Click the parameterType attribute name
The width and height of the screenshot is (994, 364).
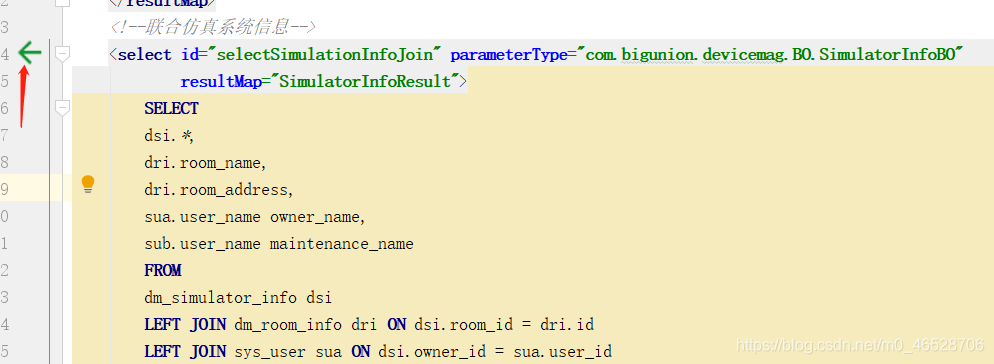509,55
